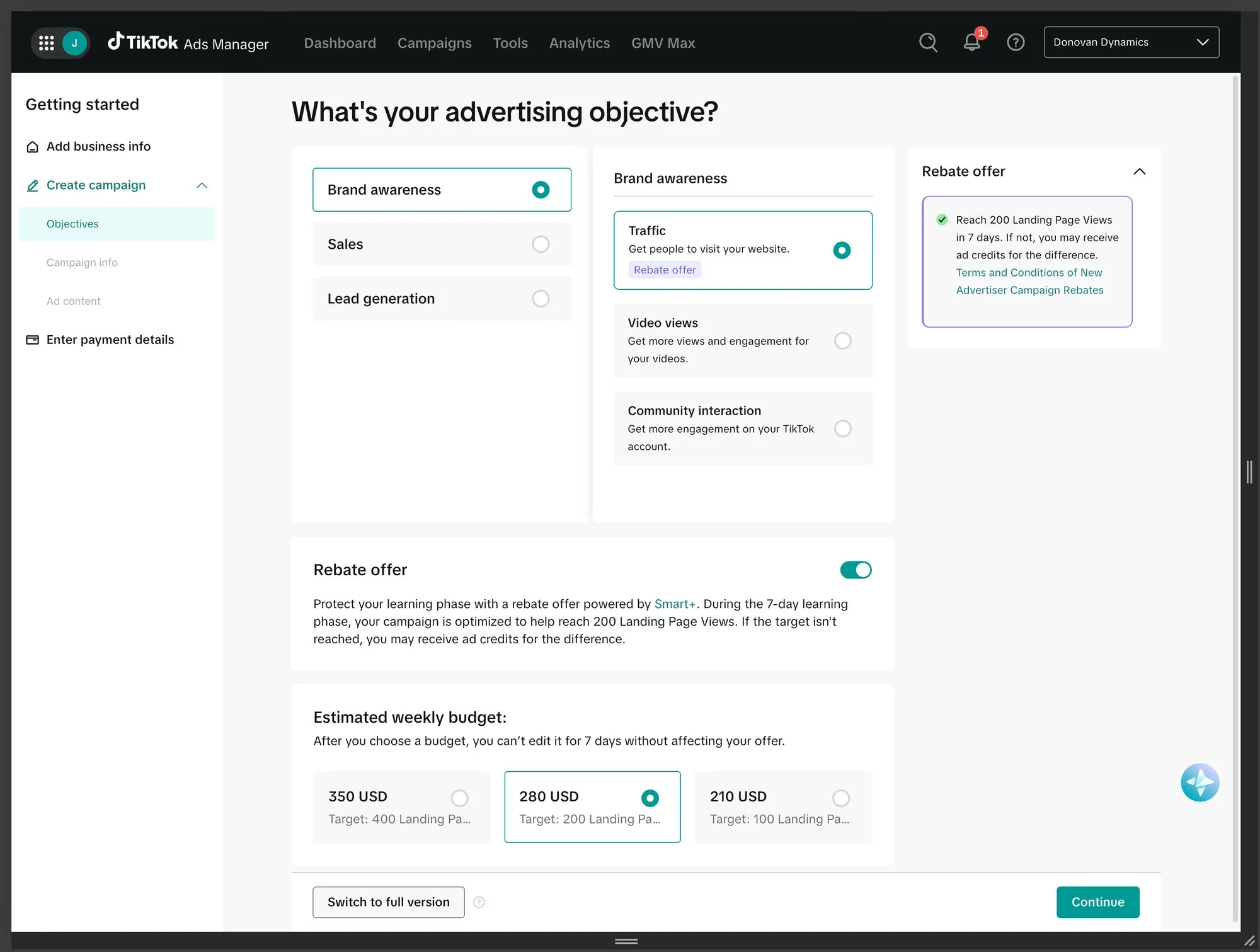The height and width of the screenshot is (952, 1260).
Task: Open the Tools menu
Action: pyautogui.click(x=510, y=43)
